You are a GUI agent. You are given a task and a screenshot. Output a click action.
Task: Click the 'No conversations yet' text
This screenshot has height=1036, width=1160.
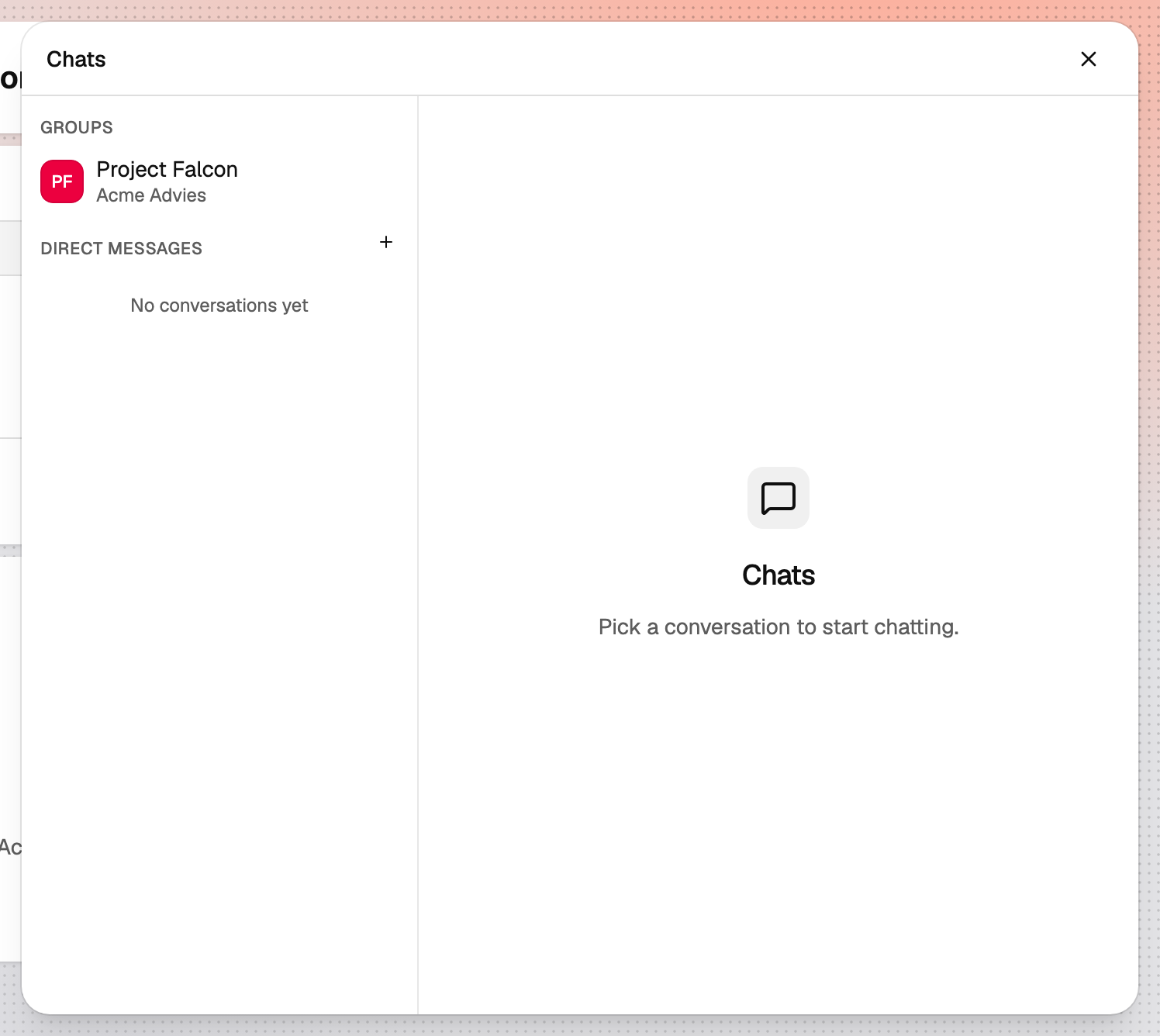pos(219,306)
